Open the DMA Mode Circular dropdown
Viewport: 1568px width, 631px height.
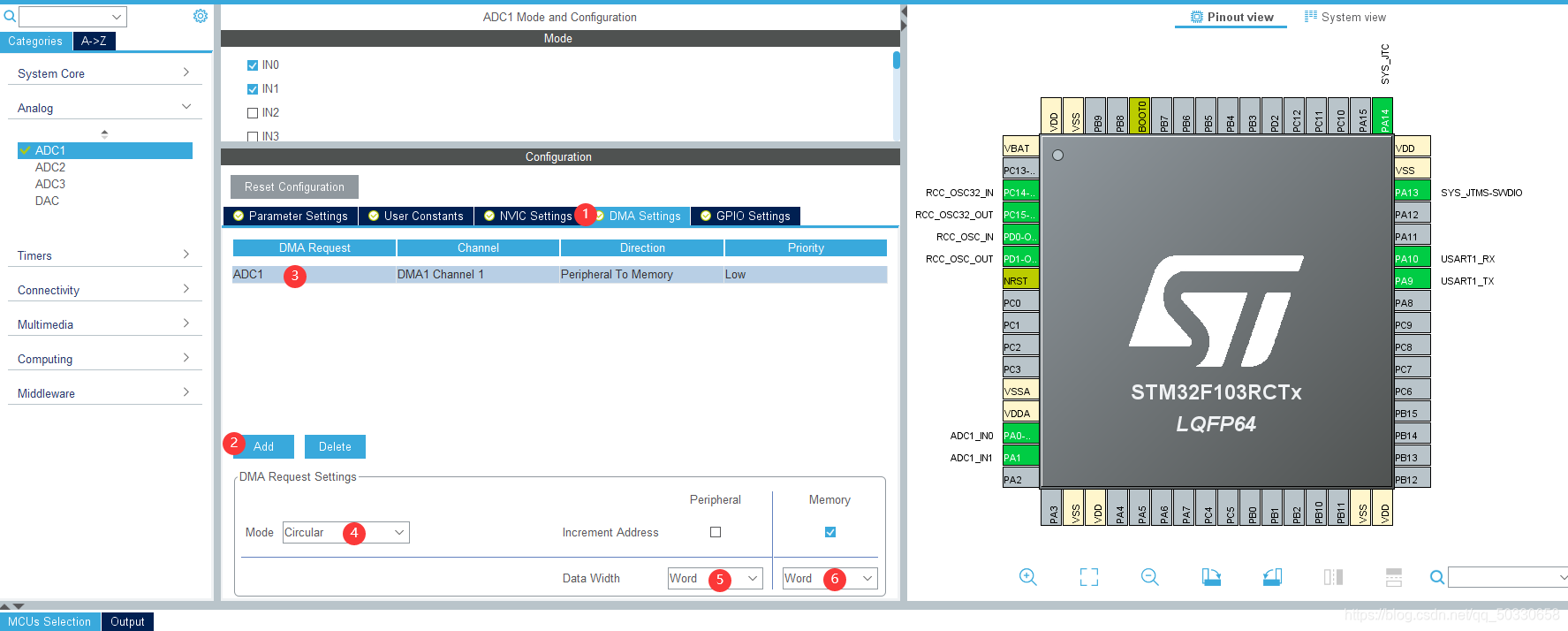click(x=345, y=532)
